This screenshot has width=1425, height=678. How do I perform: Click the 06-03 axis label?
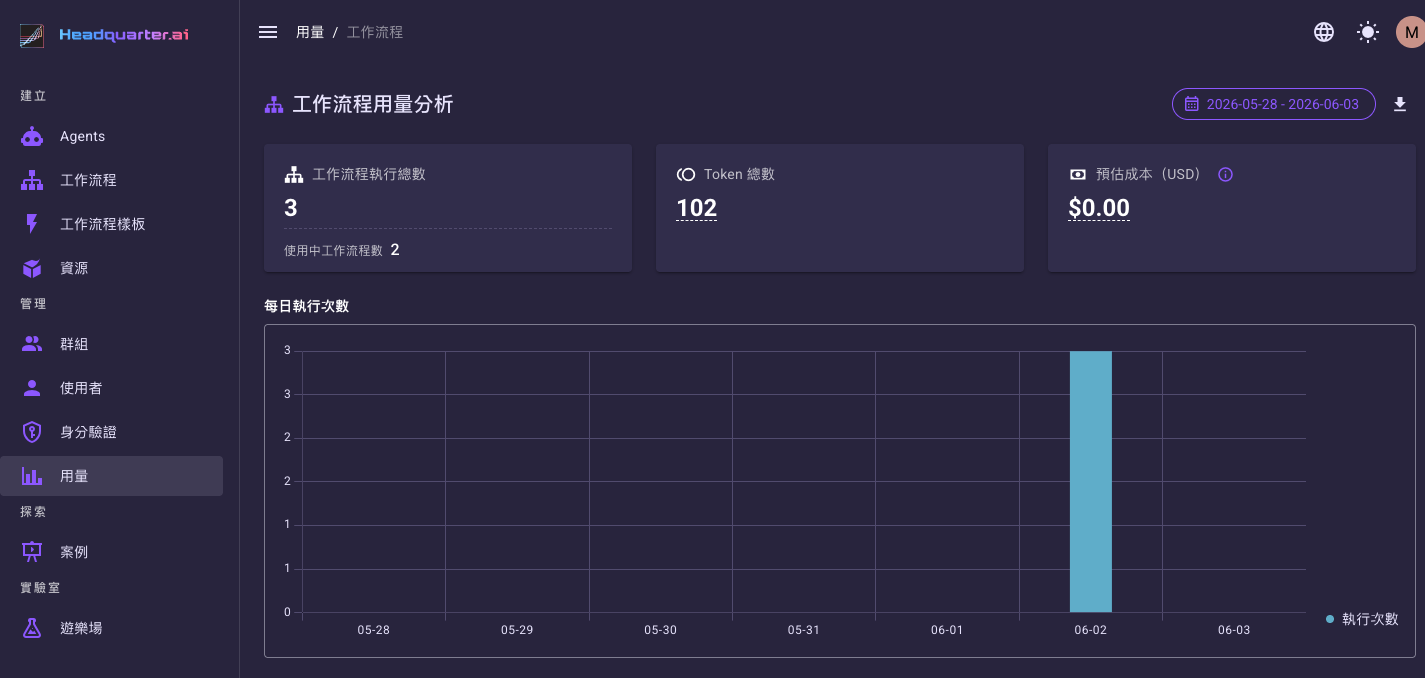[1234, 630]
